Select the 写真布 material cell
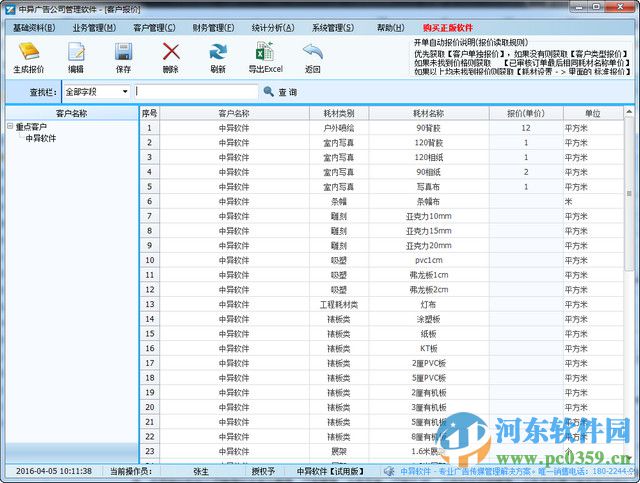 coord(429,187)
